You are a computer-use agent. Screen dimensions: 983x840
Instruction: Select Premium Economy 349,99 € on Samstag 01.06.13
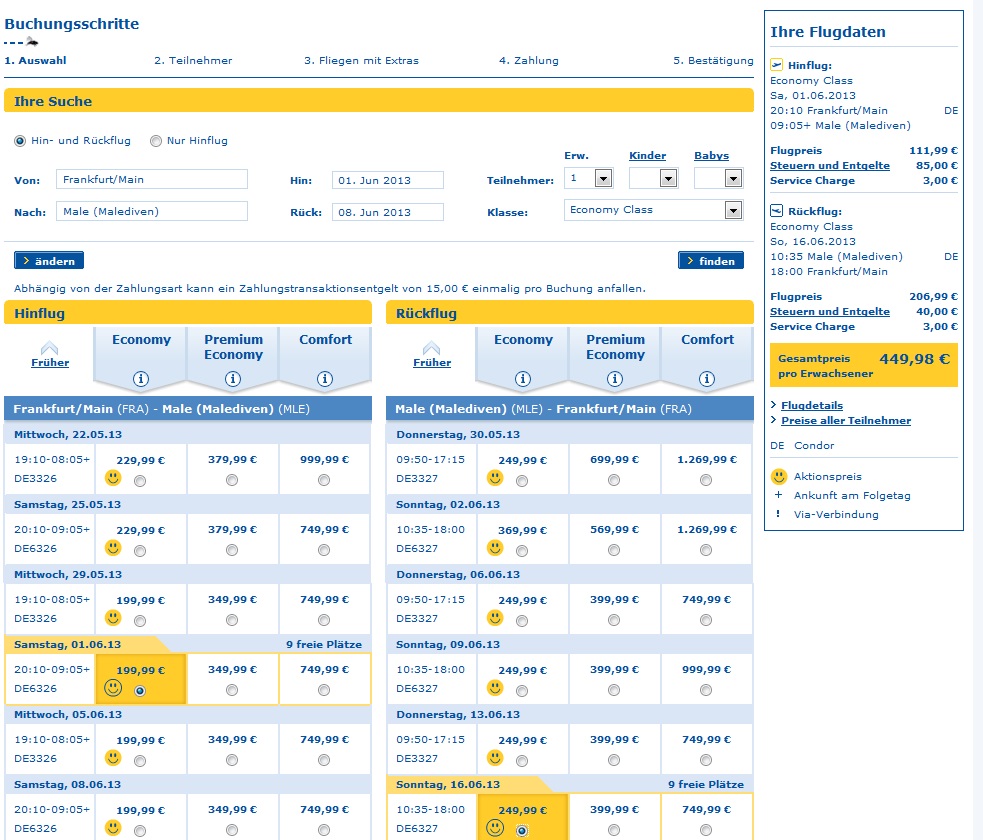[x=232, y=690]
